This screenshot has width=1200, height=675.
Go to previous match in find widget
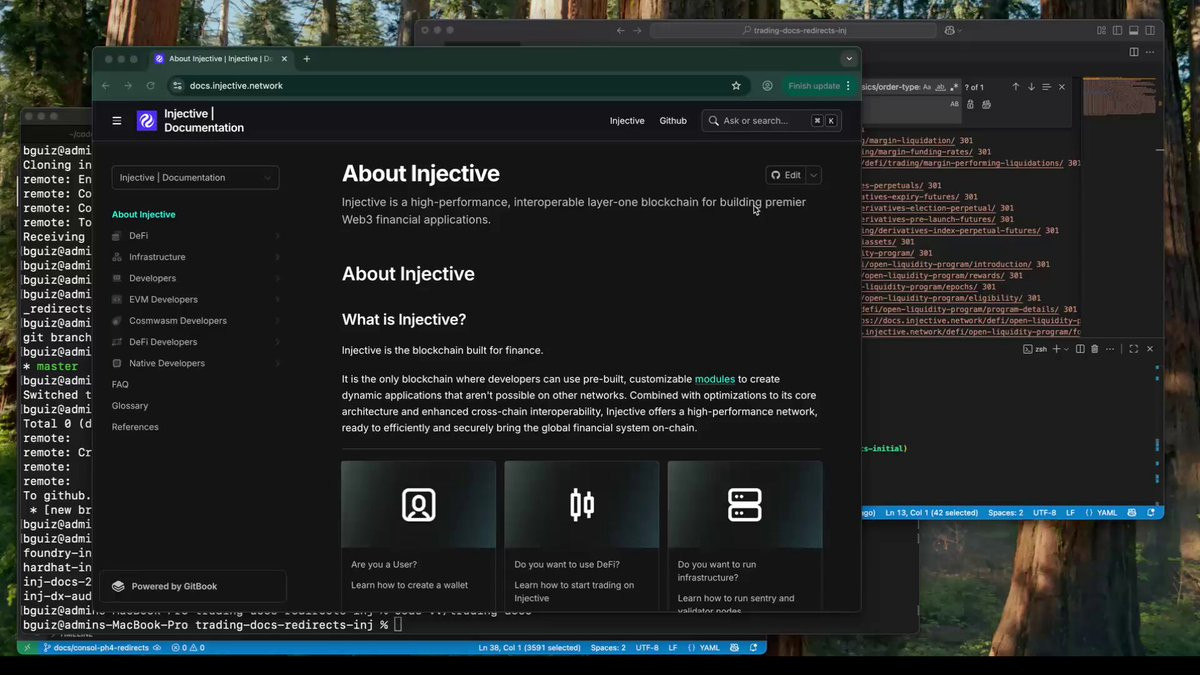coord(1016,87)
